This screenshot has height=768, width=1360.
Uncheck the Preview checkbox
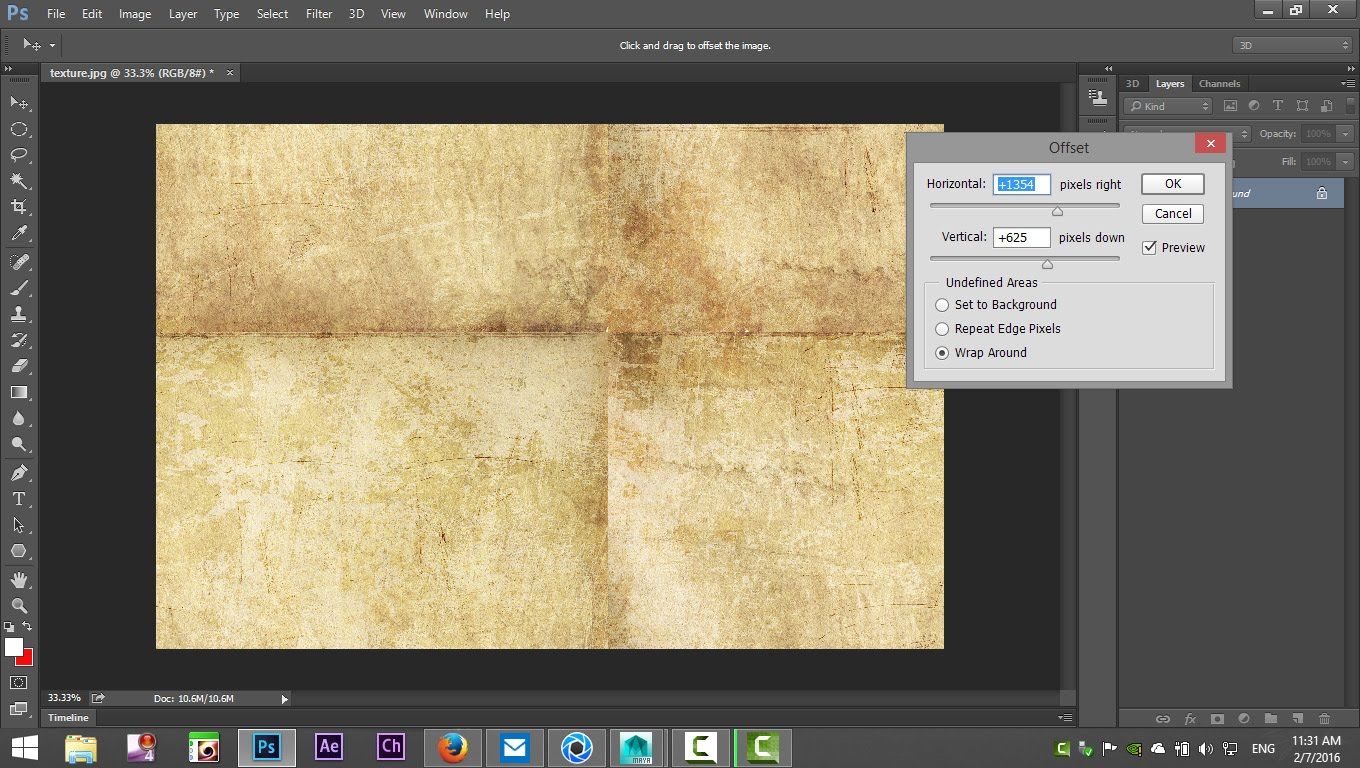point(1150,248)
